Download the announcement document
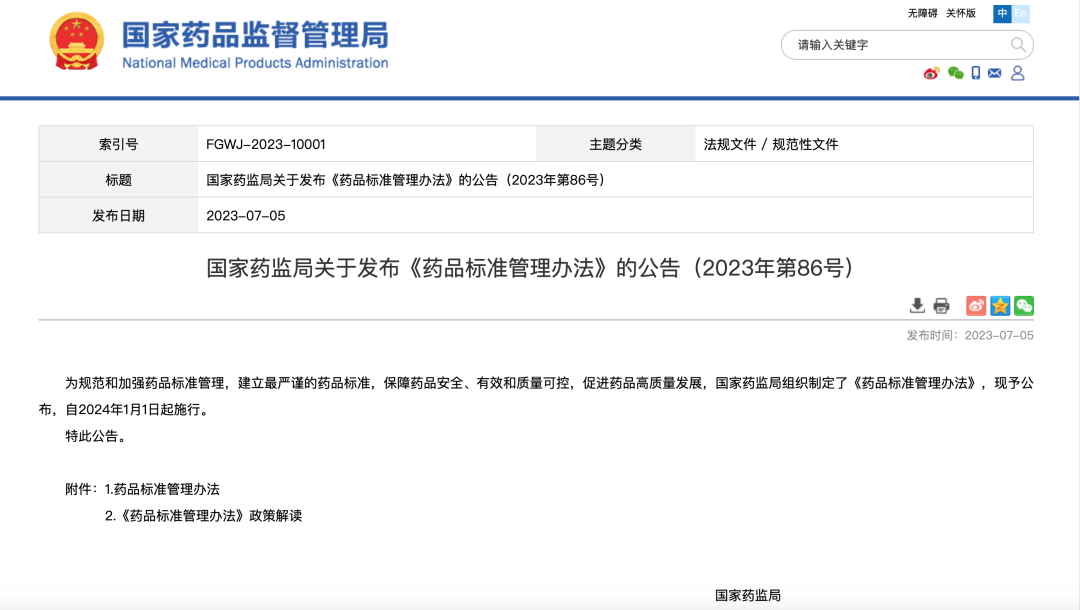This screenshot has width=1080, height=610. pos(918,306)
